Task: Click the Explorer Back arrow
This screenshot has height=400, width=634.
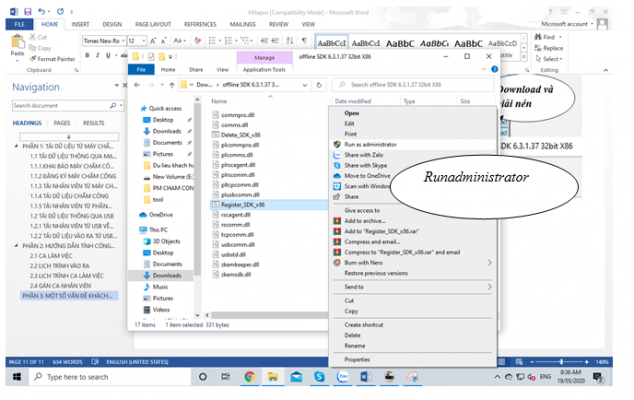Action: (x=139, y=85)
